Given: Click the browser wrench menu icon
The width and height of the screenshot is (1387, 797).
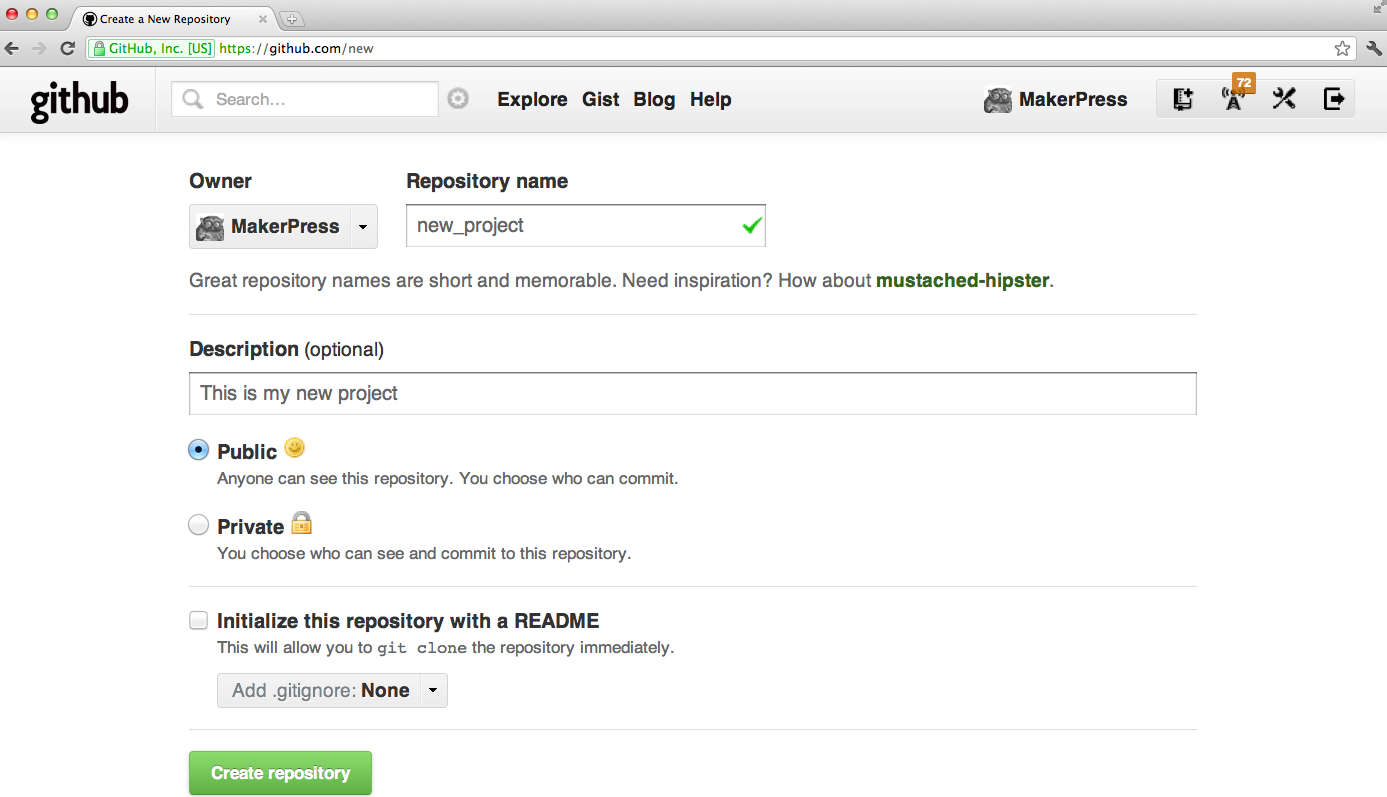Looking at the screenshot, I should [x=1373, y=48].
